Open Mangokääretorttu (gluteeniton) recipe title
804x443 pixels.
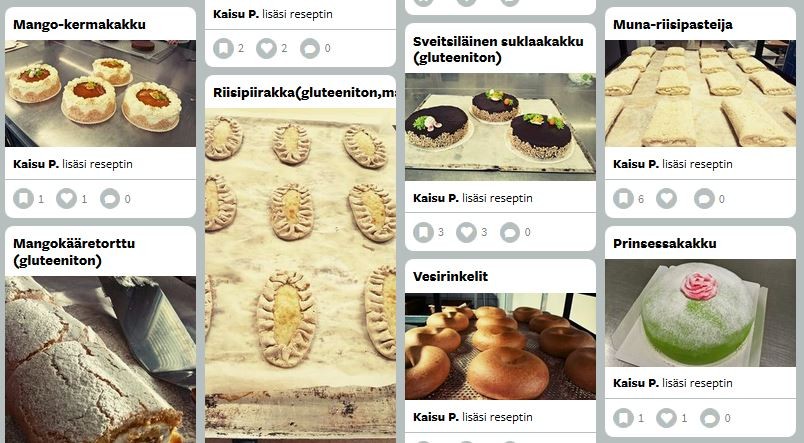(x=74, y=252)
